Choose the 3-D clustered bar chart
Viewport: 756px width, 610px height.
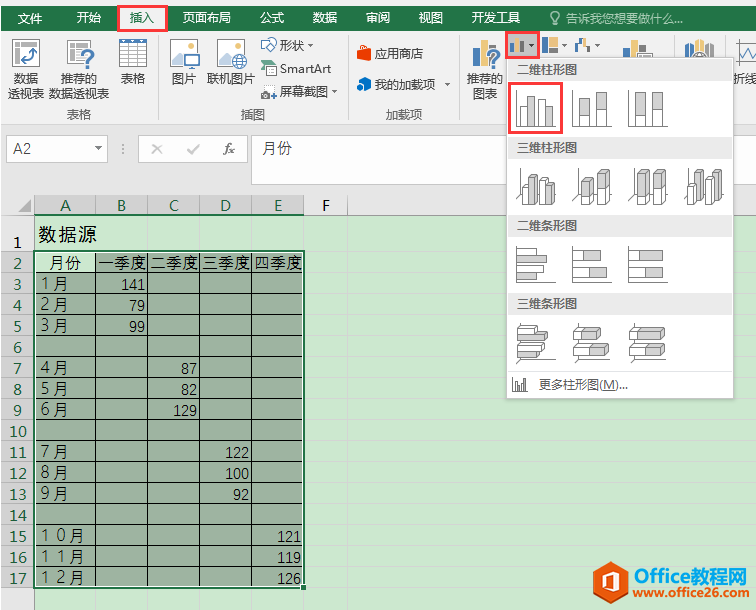point(536,343)
